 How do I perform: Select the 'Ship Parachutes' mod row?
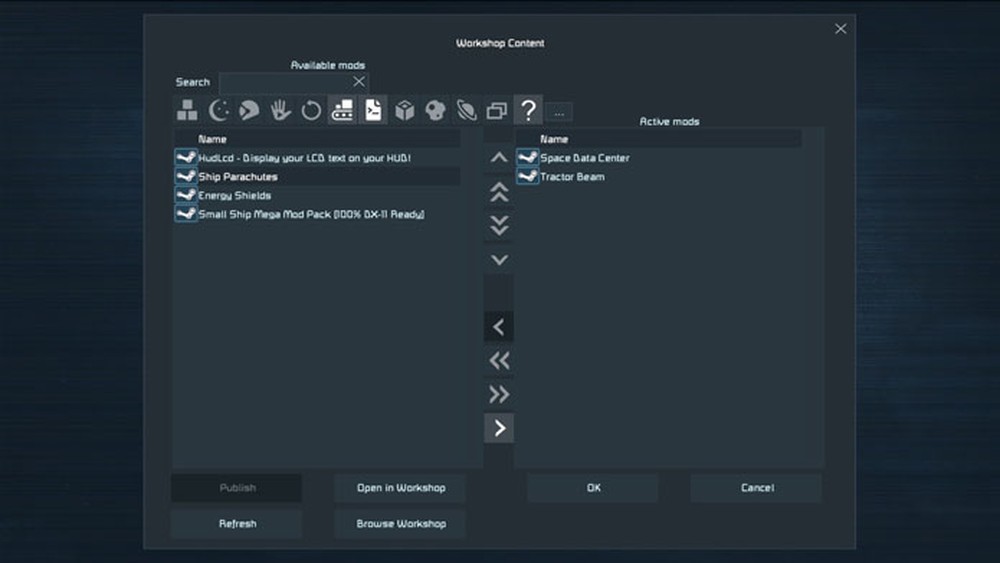click(x=317, y=177)
